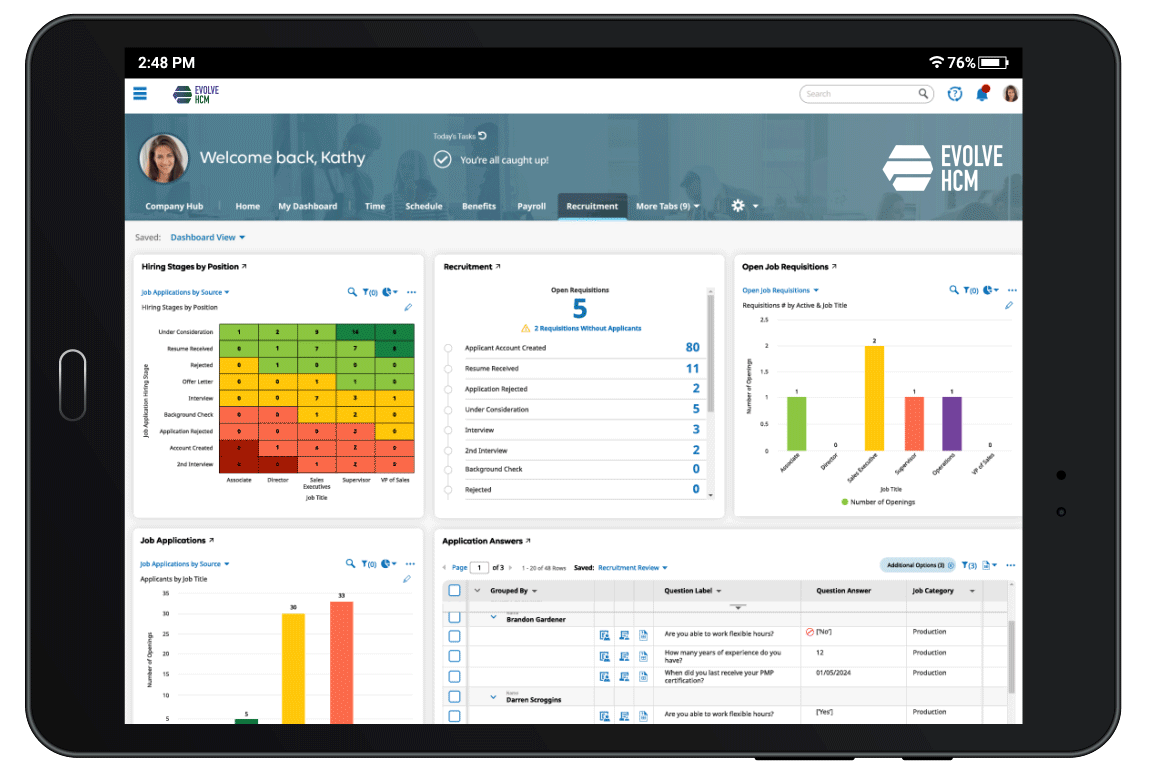Open Question Label column menu
The width and height of the screenshot is (1150, 770).
pyautogui.click(x=719, y=591)
